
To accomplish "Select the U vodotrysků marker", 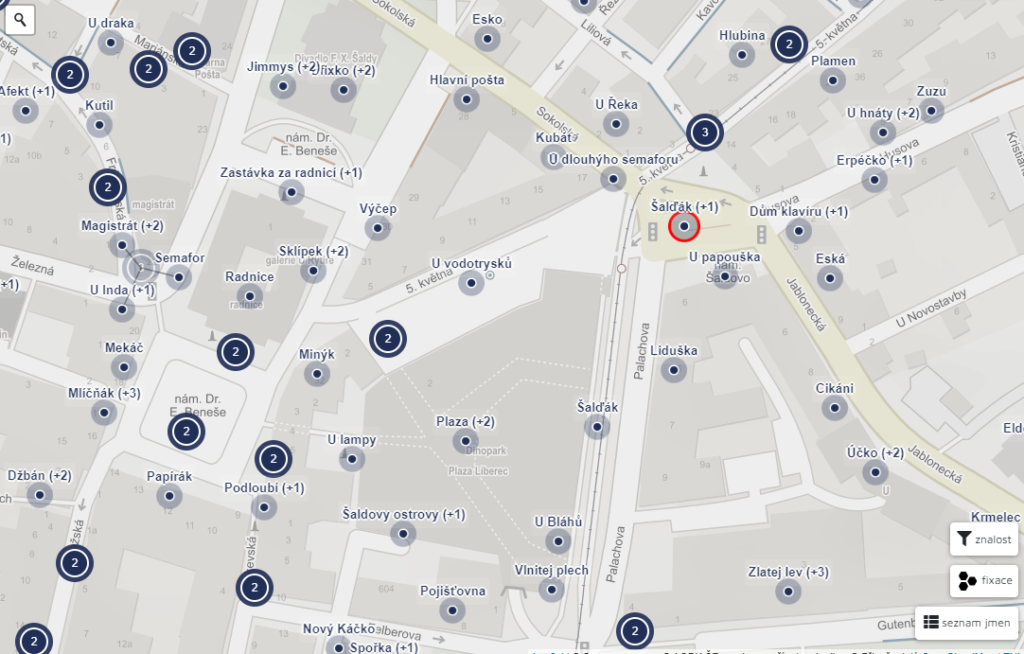I will click(x=471, y=283).
